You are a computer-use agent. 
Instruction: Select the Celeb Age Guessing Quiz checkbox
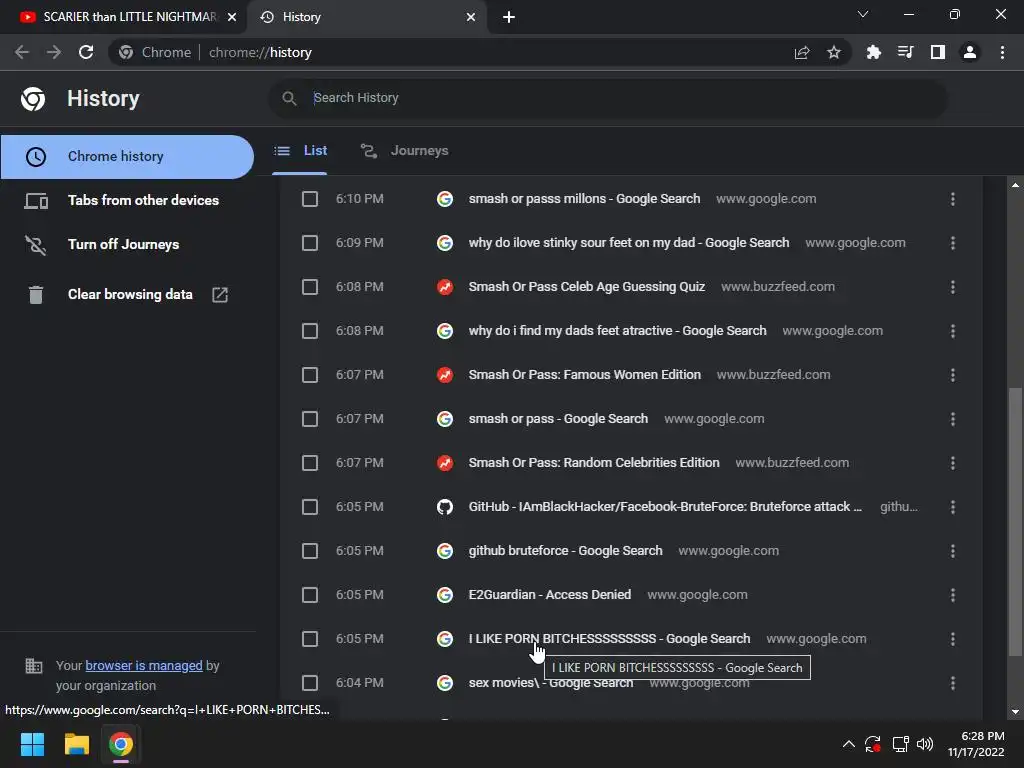(310, 287)
